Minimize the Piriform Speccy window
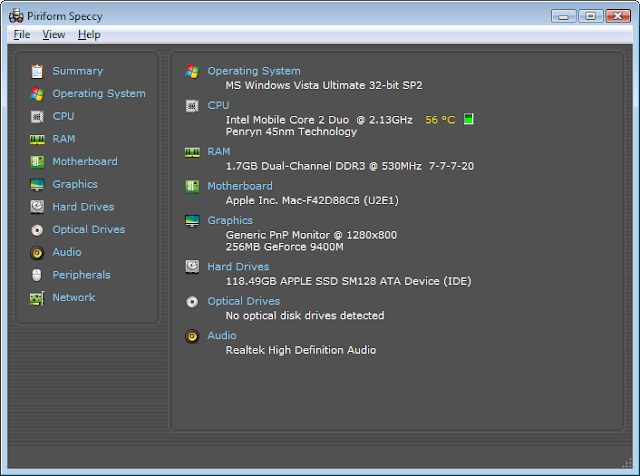The width and height of the screenshot is (640, 476). coord(564,16)
